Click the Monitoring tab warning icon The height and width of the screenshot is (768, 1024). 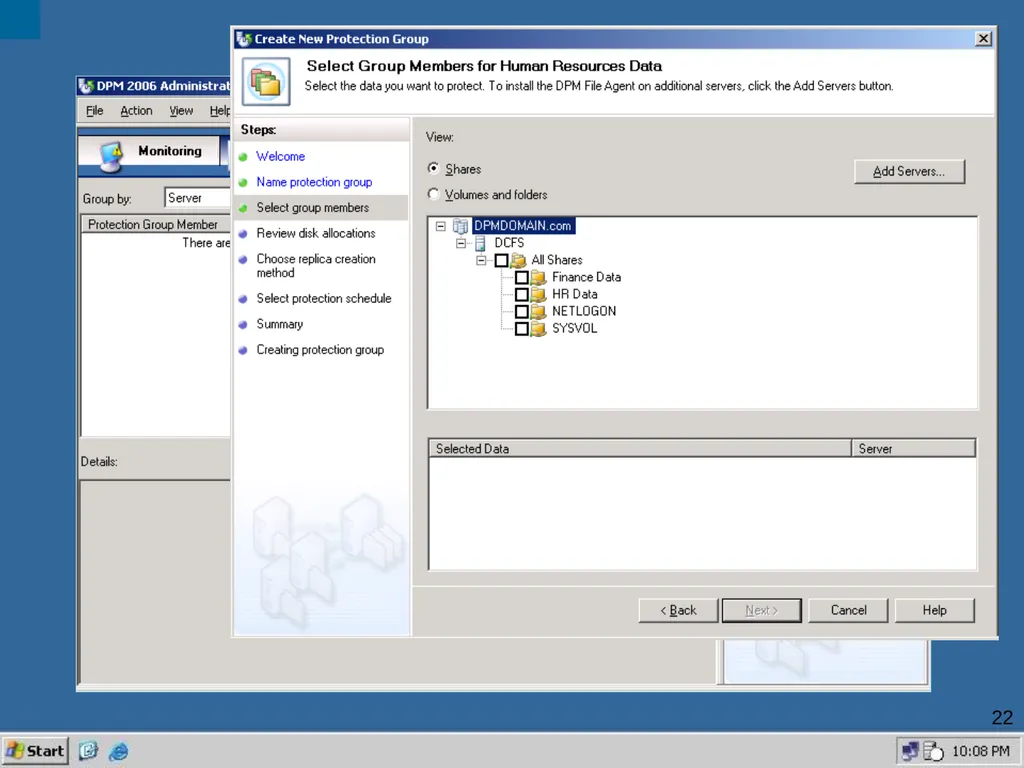click(112, 156)
